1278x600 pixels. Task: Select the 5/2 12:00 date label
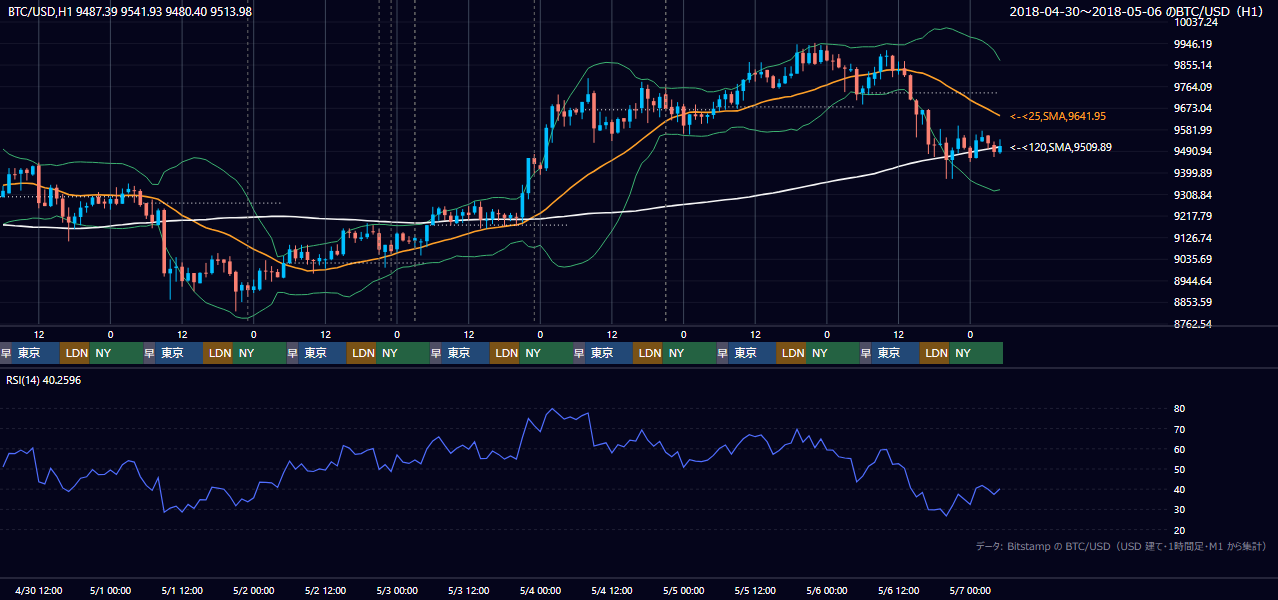click(x=325, y=591)
